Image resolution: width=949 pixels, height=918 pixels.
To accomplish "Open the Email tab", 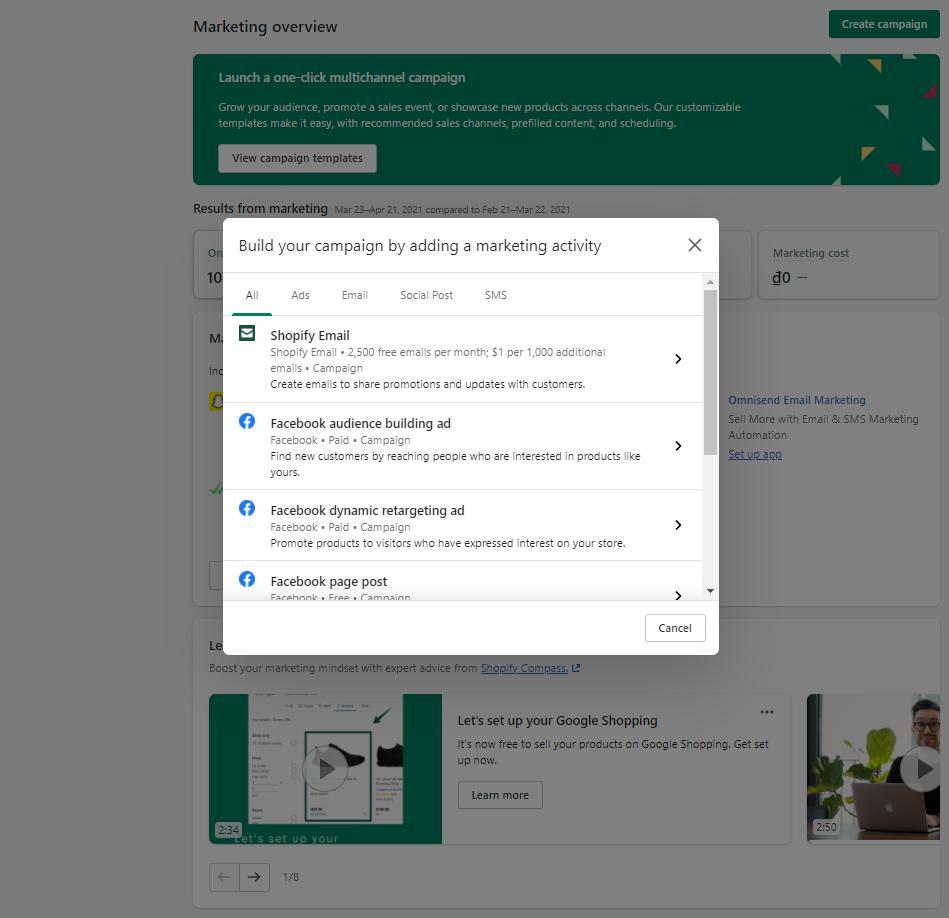I will 355,295.
